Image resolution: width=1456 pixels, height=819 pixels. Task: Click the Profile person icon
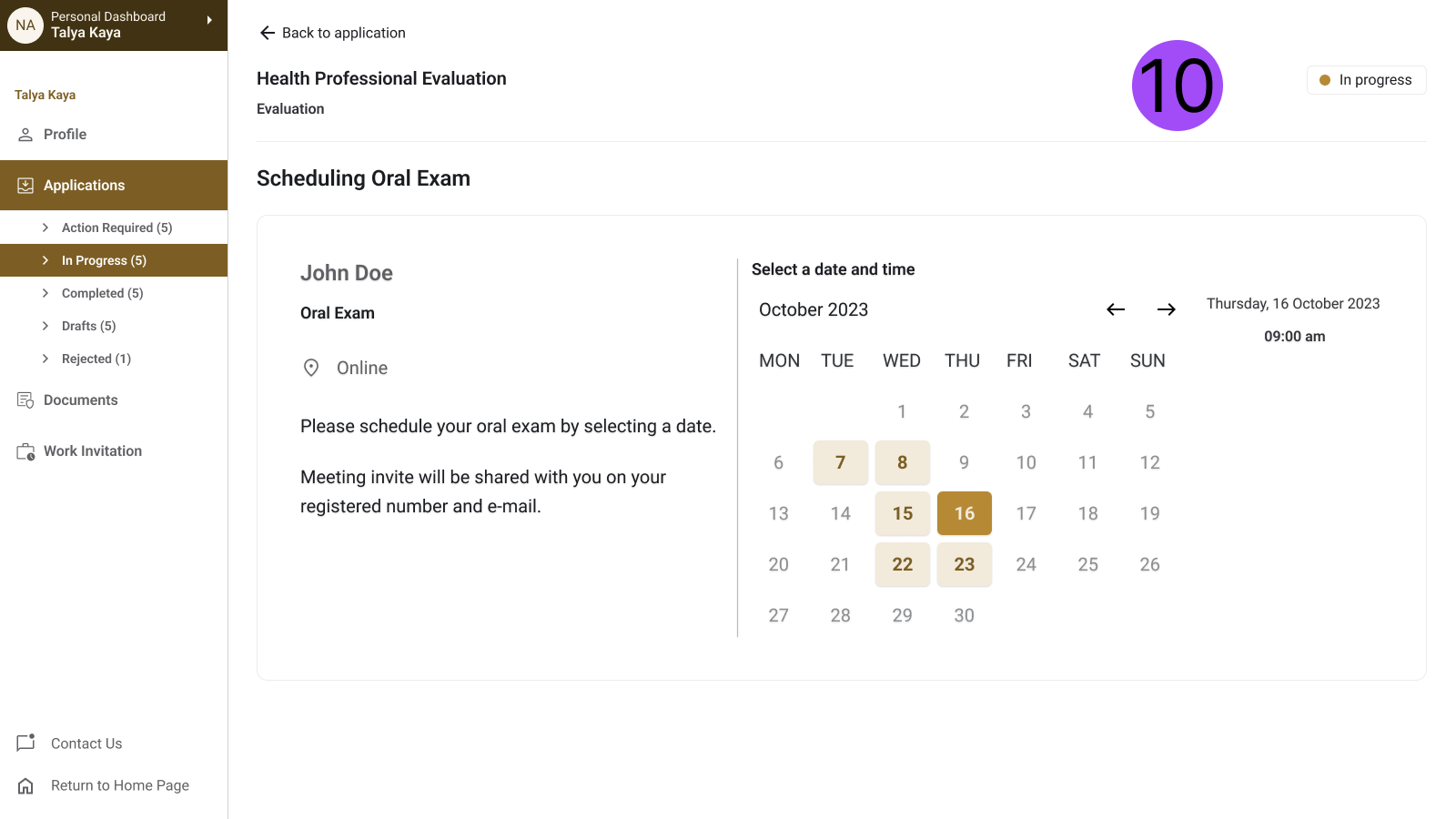tap(25, 135)
